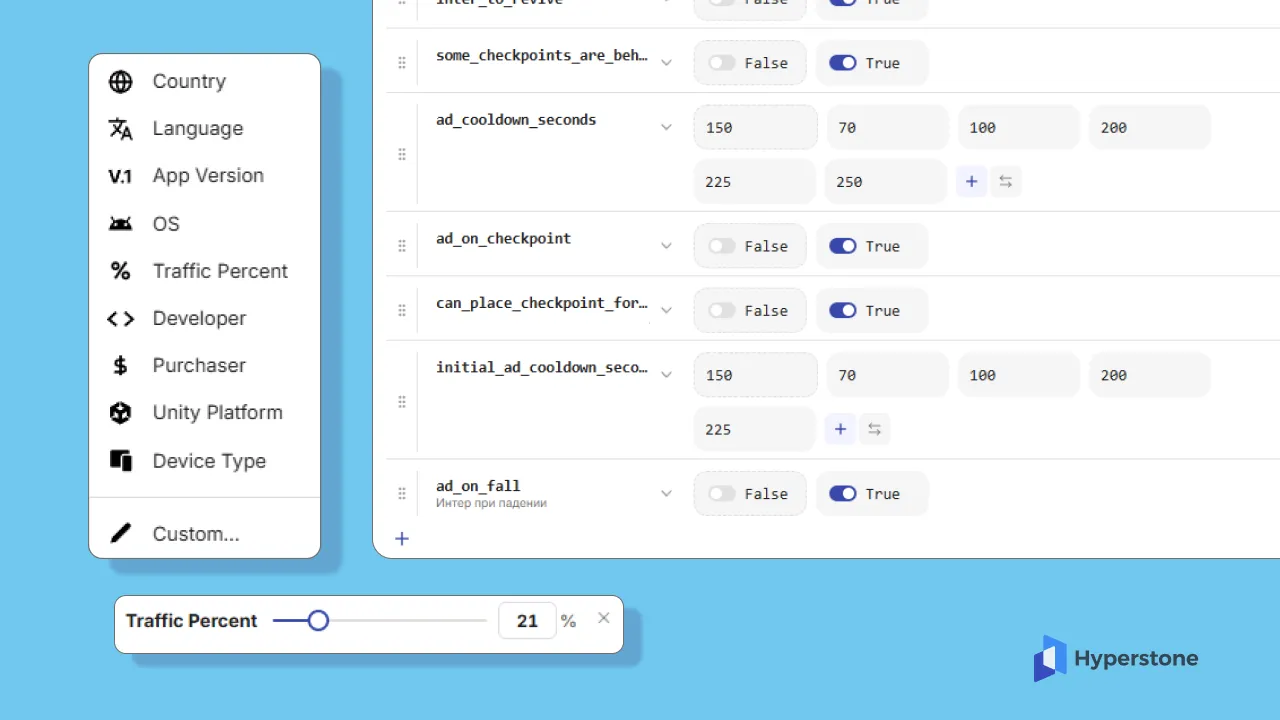This screenshot has height=720, width=1280.
Task: Click the translate icon beside Language
Action: tap(120, 129)
